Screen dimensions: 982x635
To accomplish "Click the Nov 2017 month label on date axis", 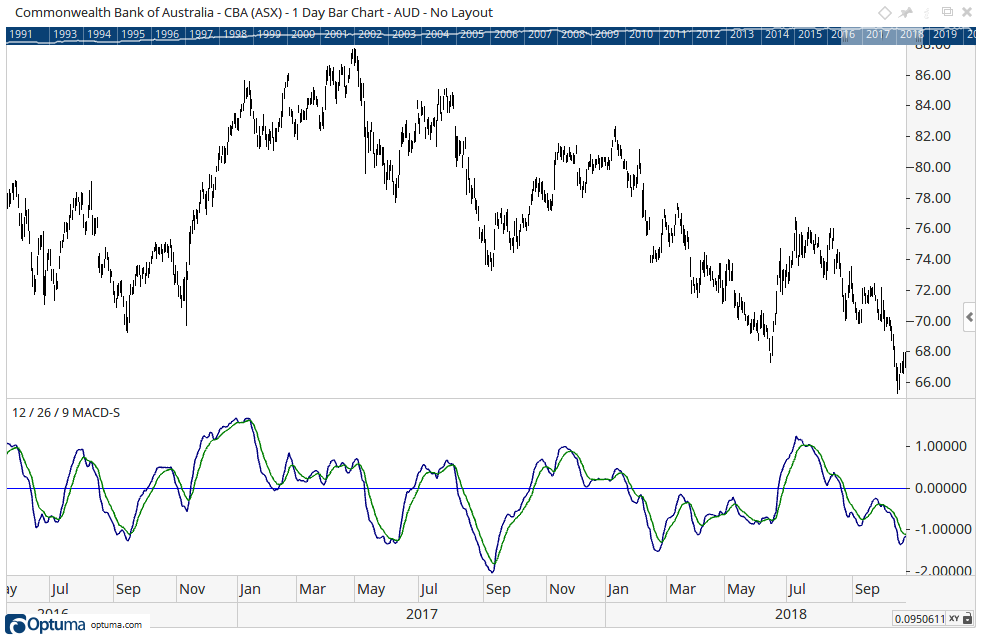I will click(562, 589).
